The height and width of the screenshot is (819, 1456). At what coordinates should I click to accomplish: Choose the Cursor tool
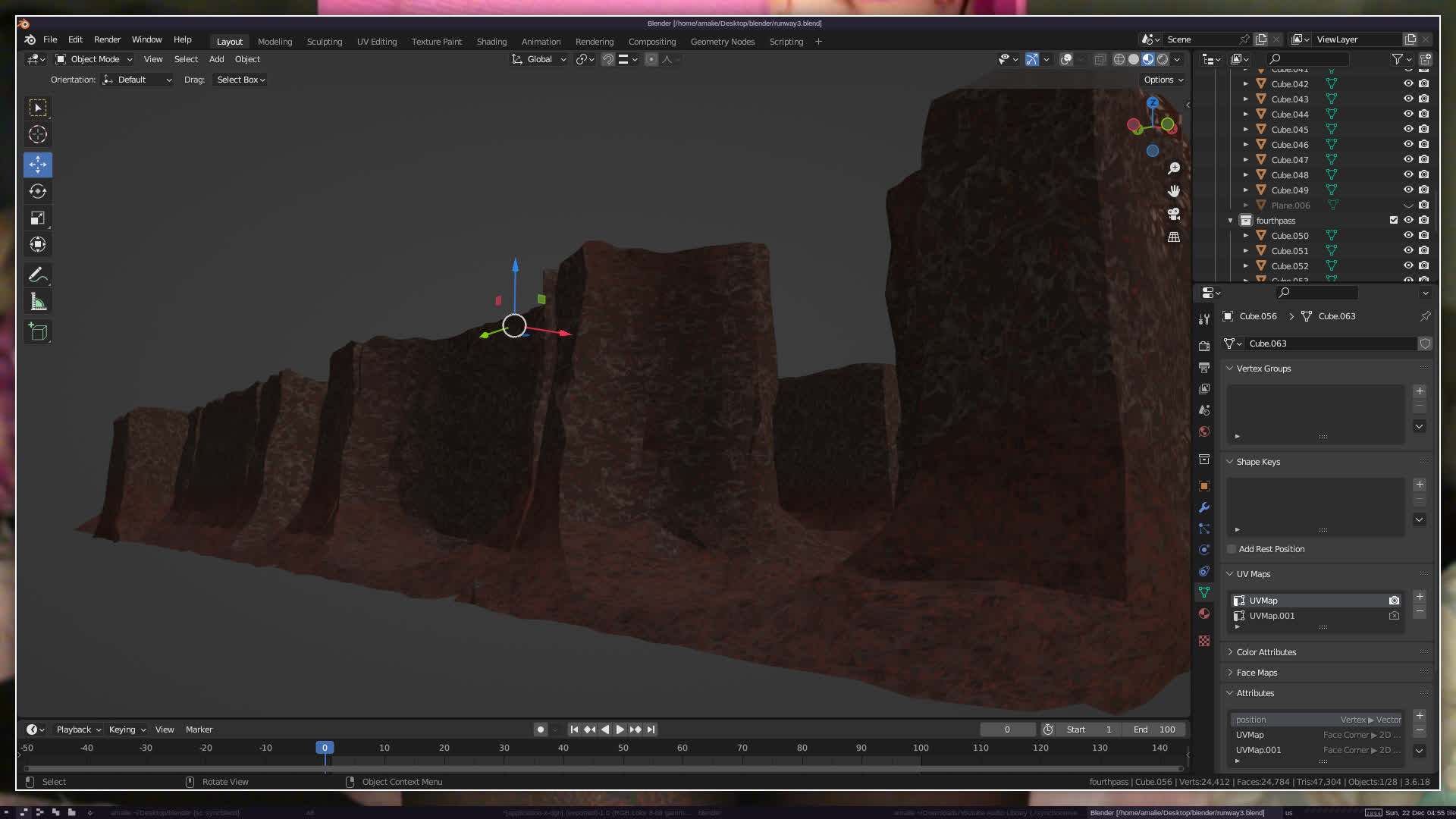pyautogui.click(x=38, y=135)
